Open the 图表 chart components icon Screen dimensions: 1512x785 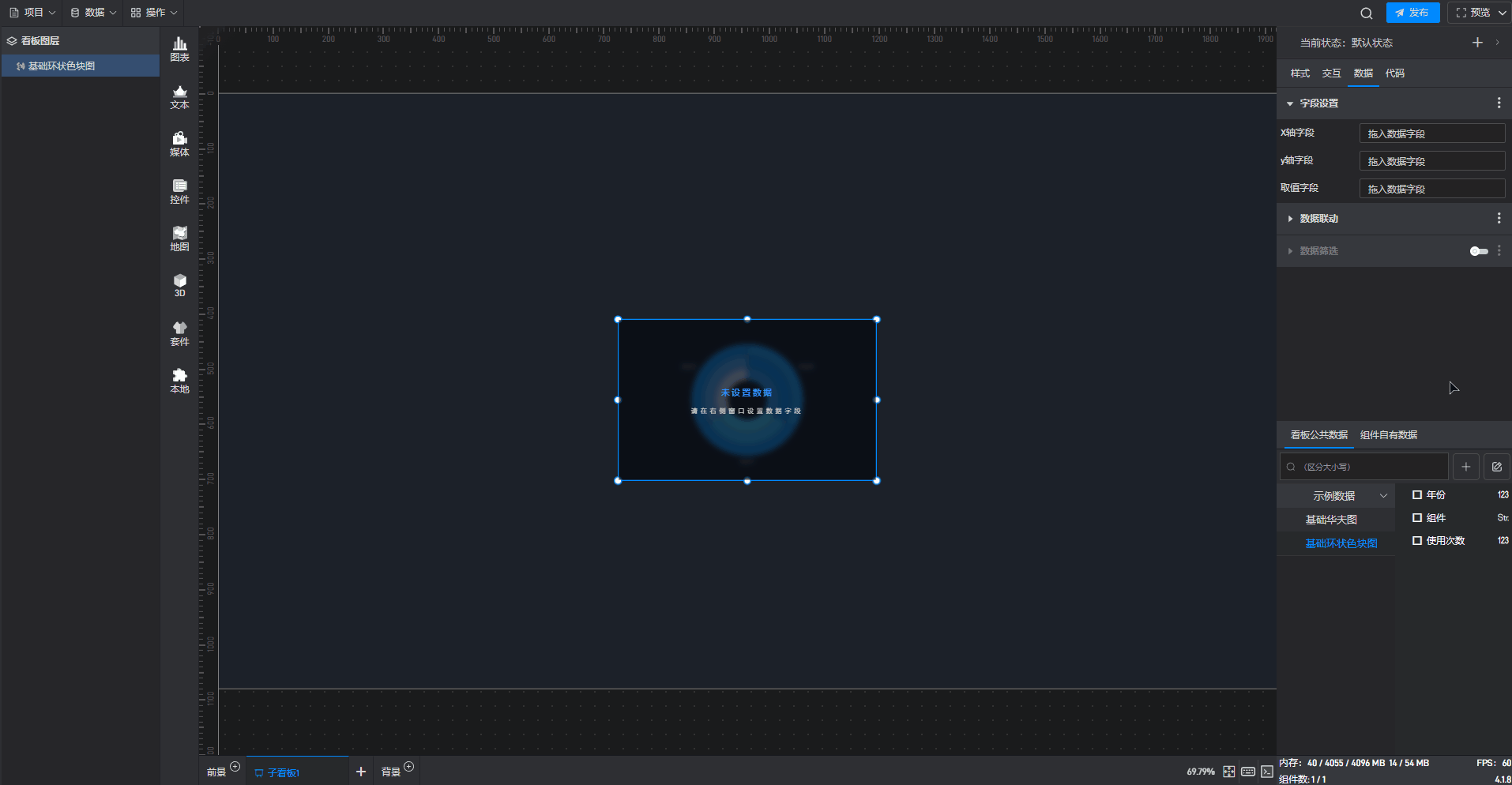point(179,49)
